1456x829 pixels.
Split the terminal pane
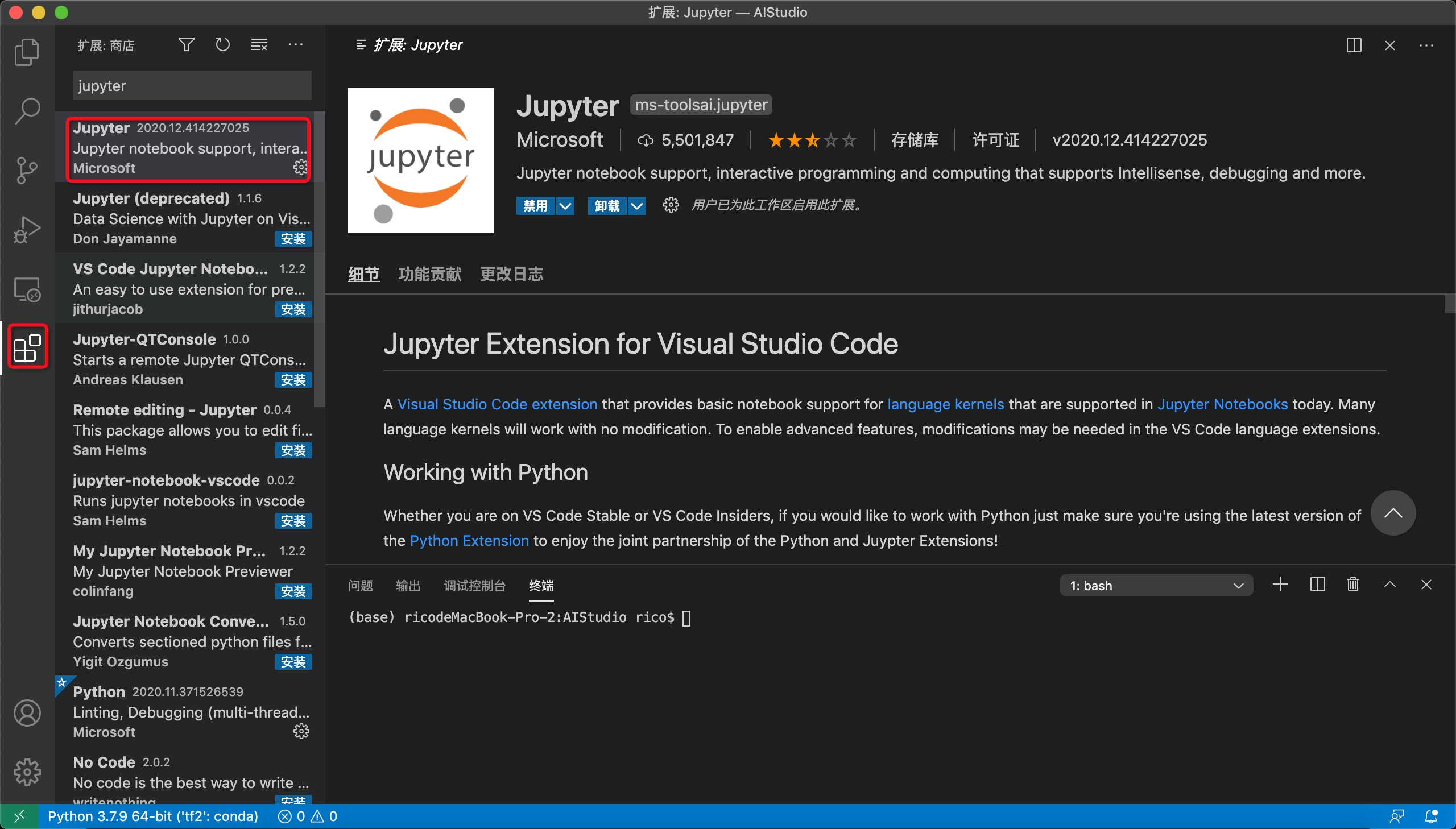pos(1317,585)
